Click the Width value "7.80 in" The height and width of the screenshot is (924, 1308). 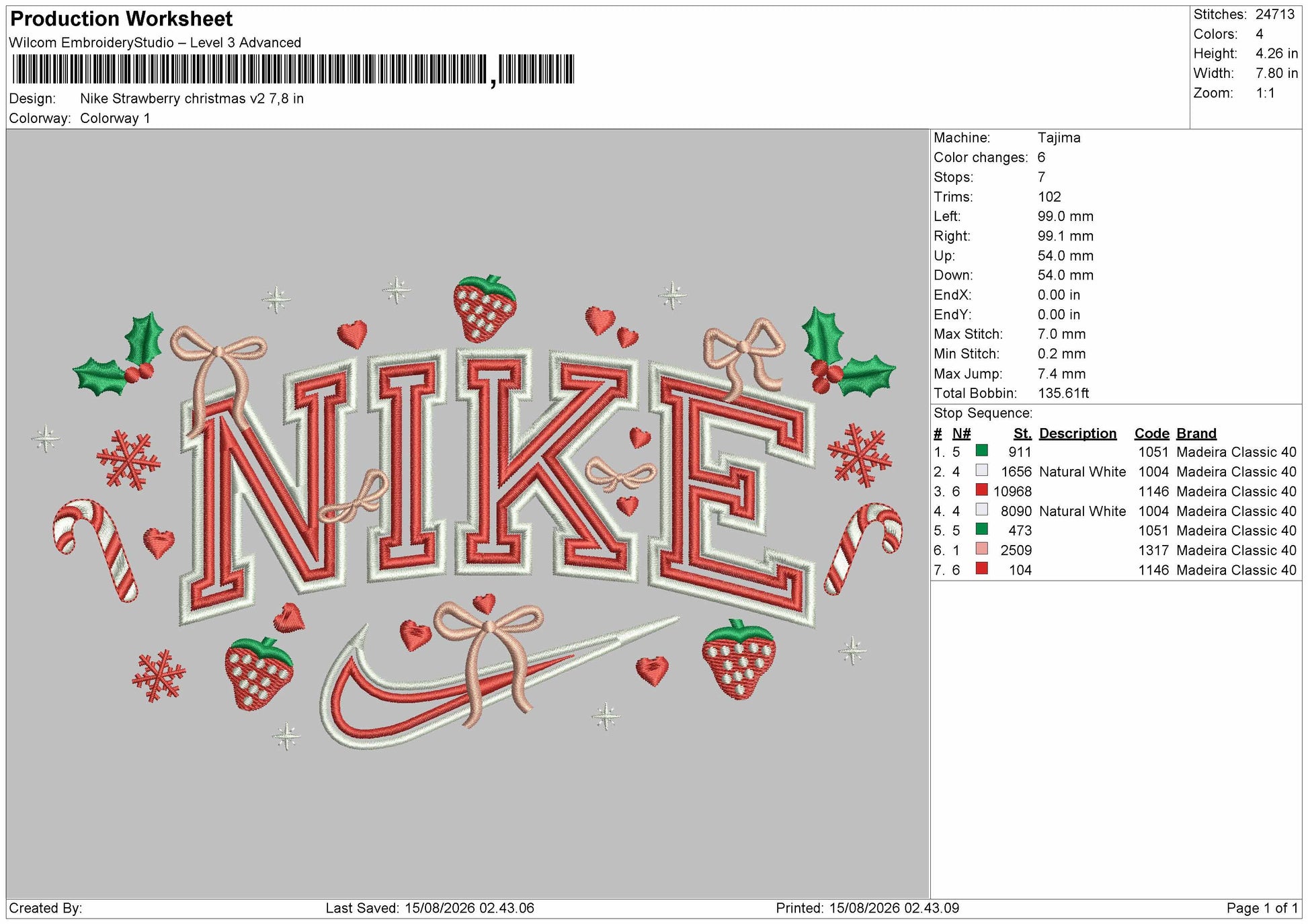pos(1277,73)
